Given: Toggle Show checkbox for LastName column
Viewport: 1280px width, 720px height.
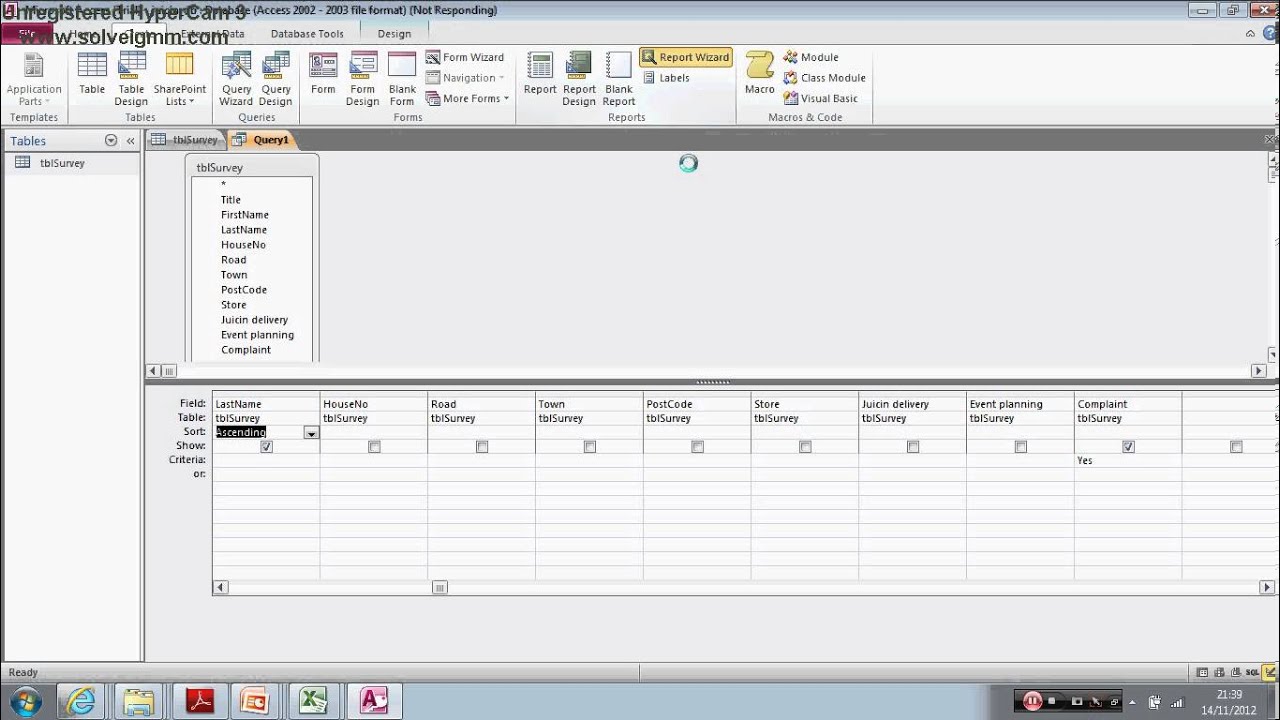Looking at the screenshot, I should 266,447.
